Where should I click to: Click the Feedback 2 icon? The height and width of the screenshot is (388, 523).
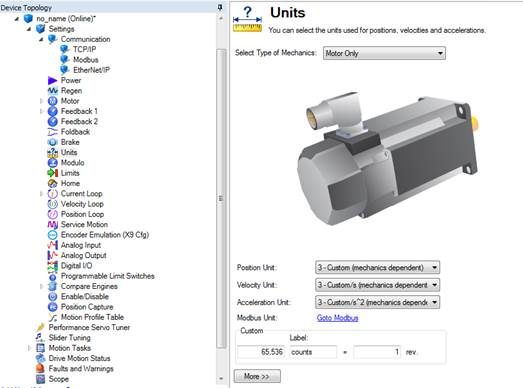point(52,121)
